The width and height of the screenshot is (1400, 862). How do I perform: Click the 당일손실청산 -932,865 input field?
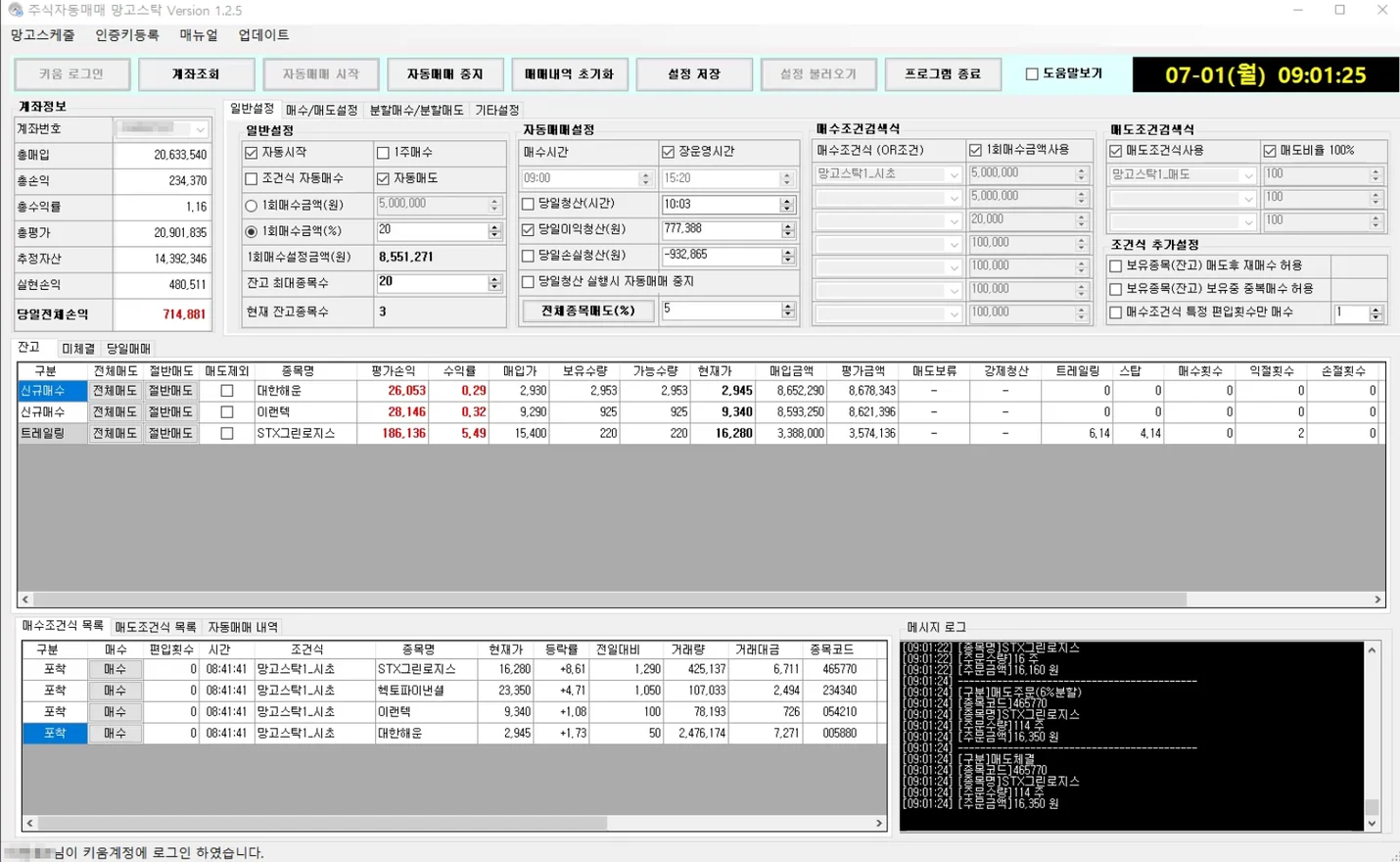pyautogui.click(x=721, y=256)
